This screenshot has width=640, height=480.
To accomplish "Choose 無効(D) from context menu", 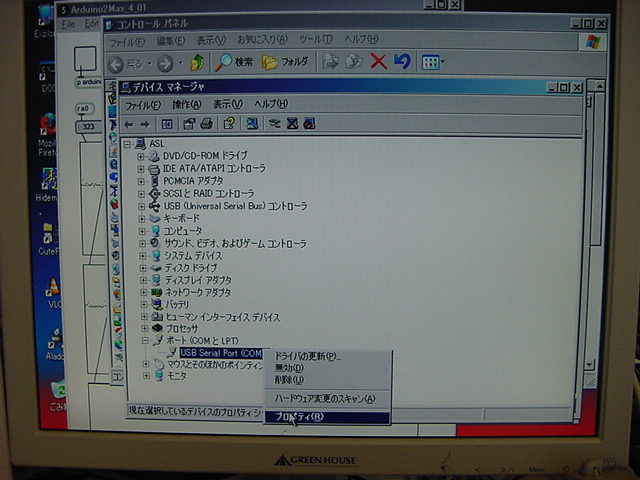I will pos(289,368).
